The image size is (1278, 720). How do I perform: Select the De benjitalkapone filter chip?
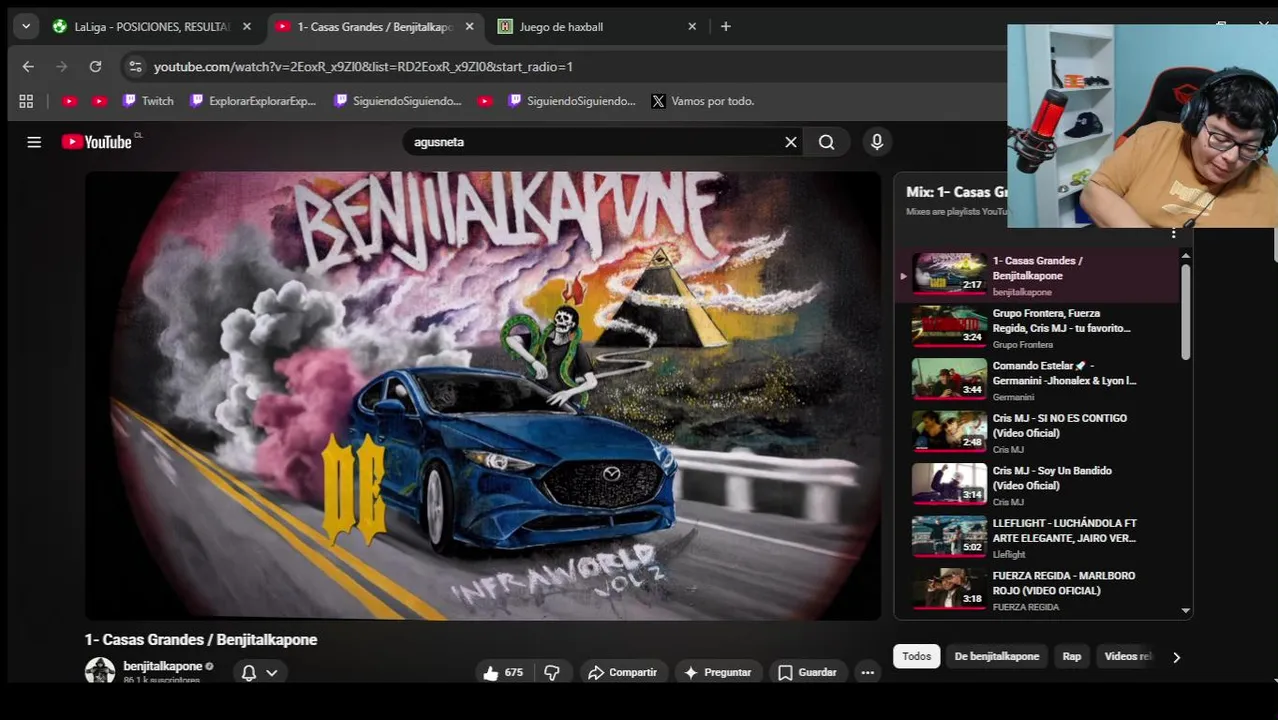pos(997,657)
